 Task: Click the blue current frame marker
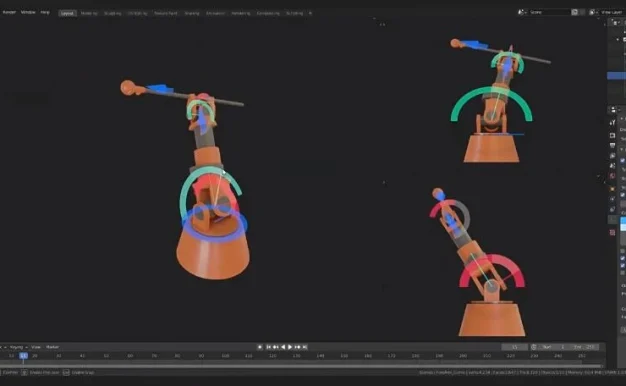tap(24, 356)
